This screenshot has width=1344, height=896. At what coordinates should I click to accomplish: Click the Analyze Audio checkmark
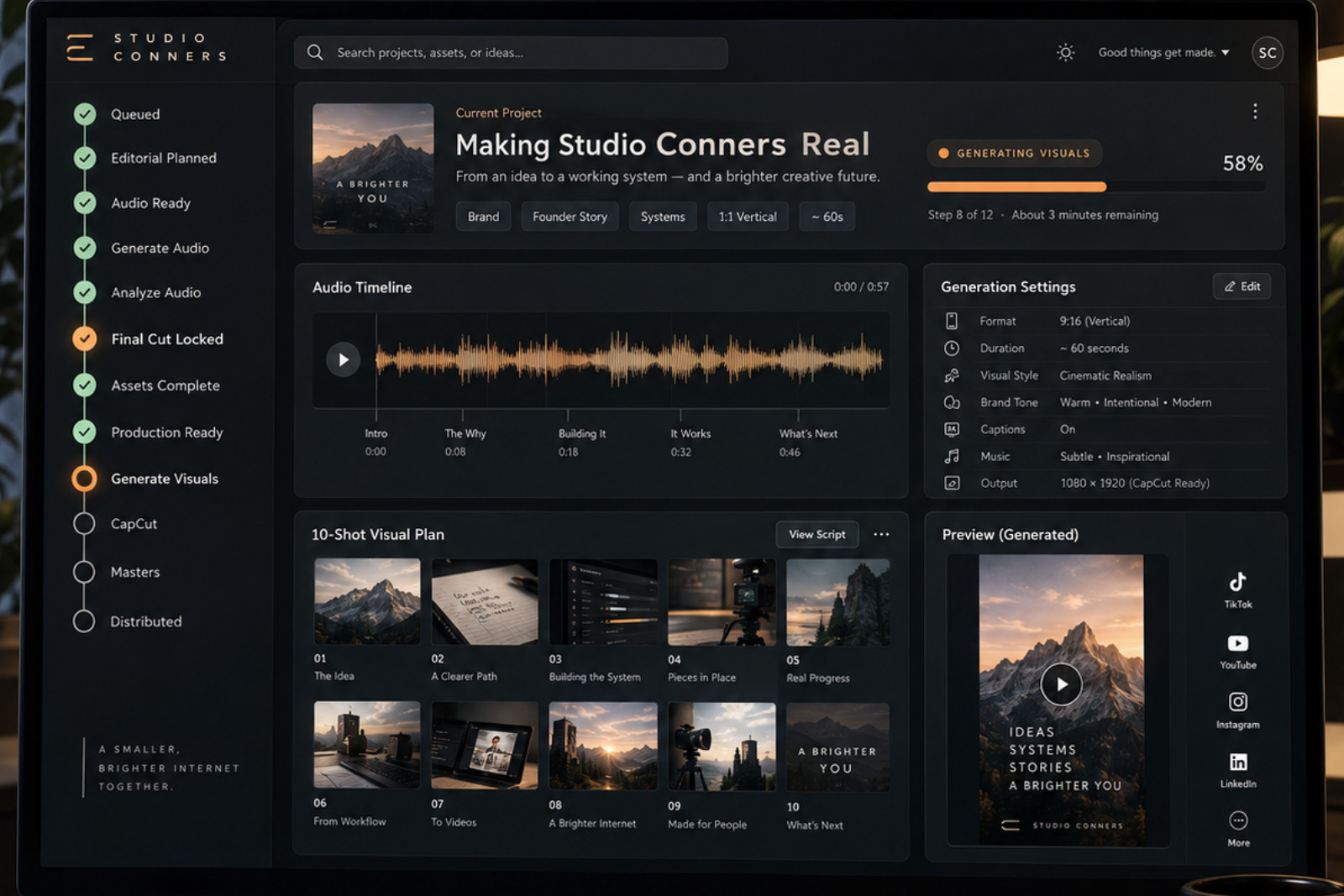pyautogui.click(x=84, y=291)
